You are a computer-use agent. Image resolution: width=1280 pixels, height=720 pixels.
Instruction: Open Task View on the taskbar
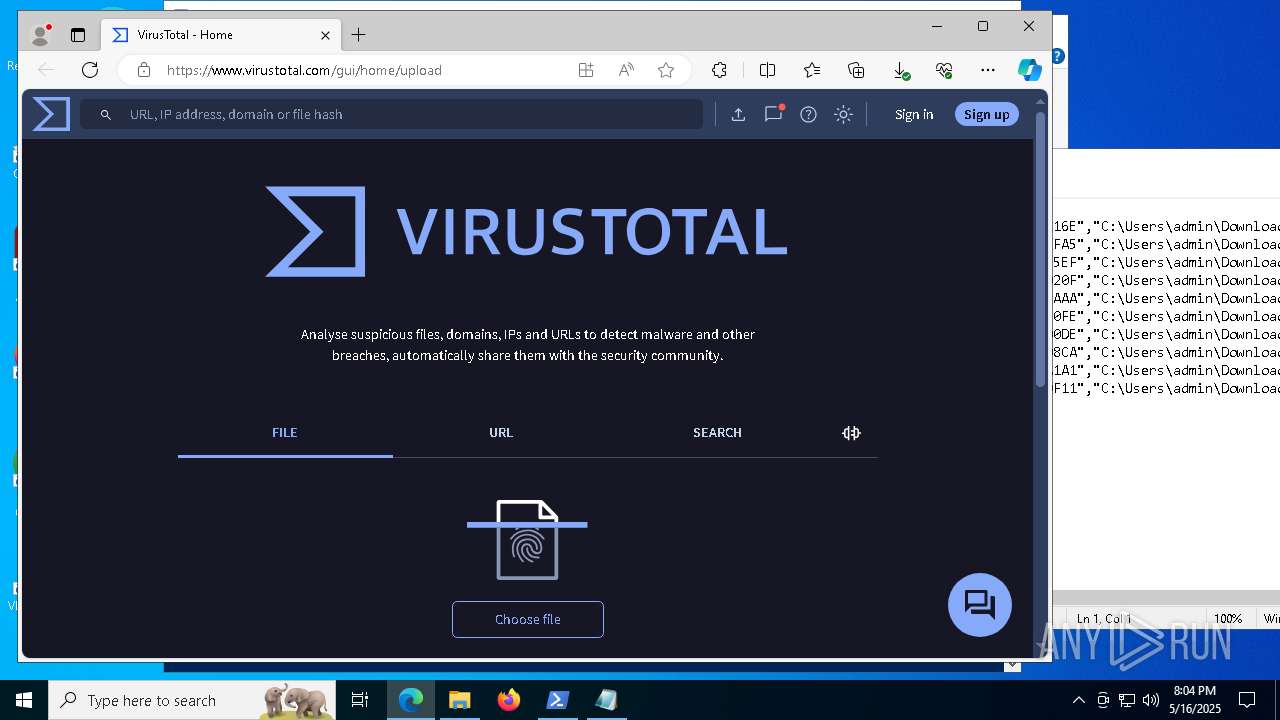(360, 700)
